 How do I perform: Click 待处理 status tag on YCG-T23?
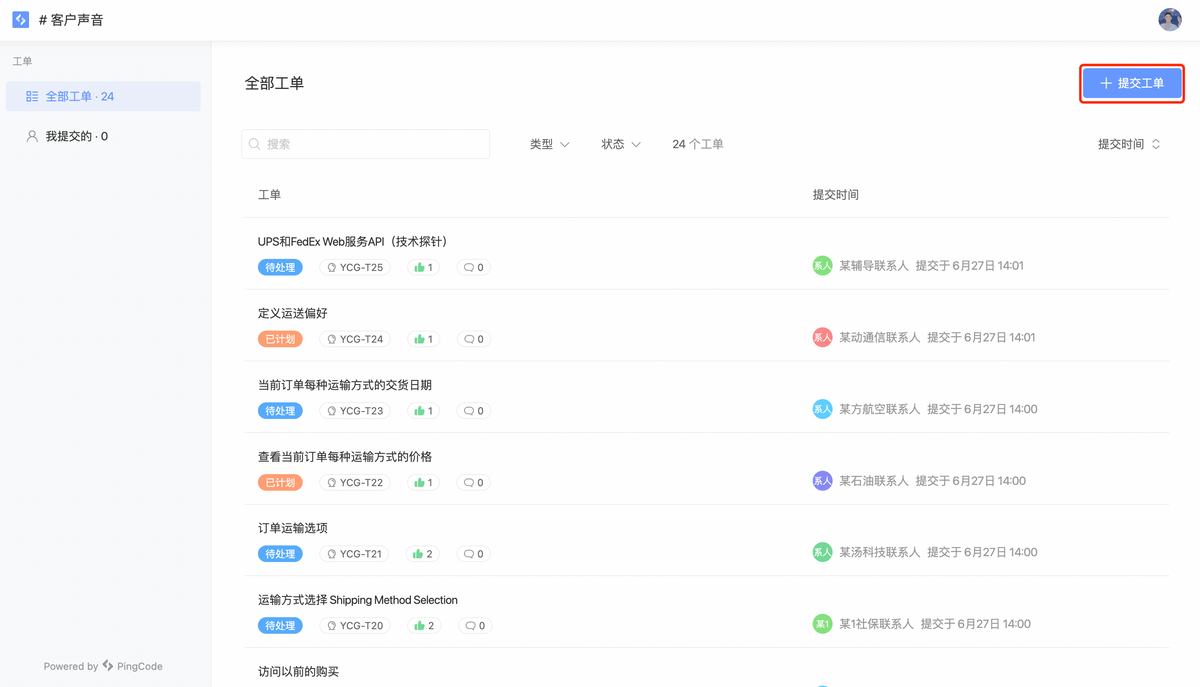pos(280,411)
